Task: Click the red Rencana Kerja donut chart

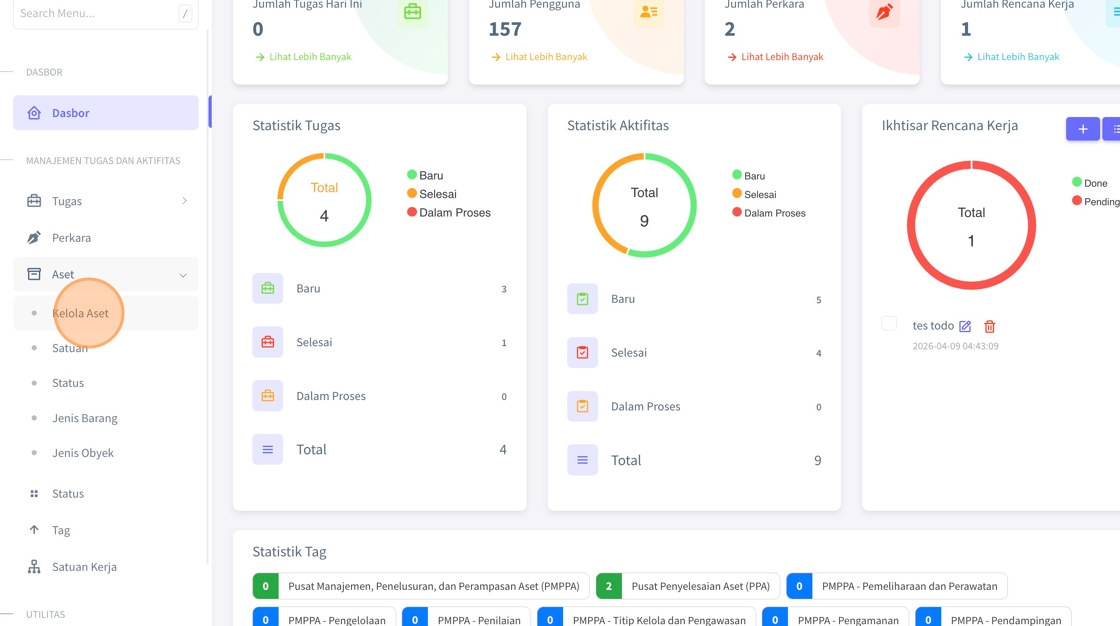Action: click(x=971, y=225)
